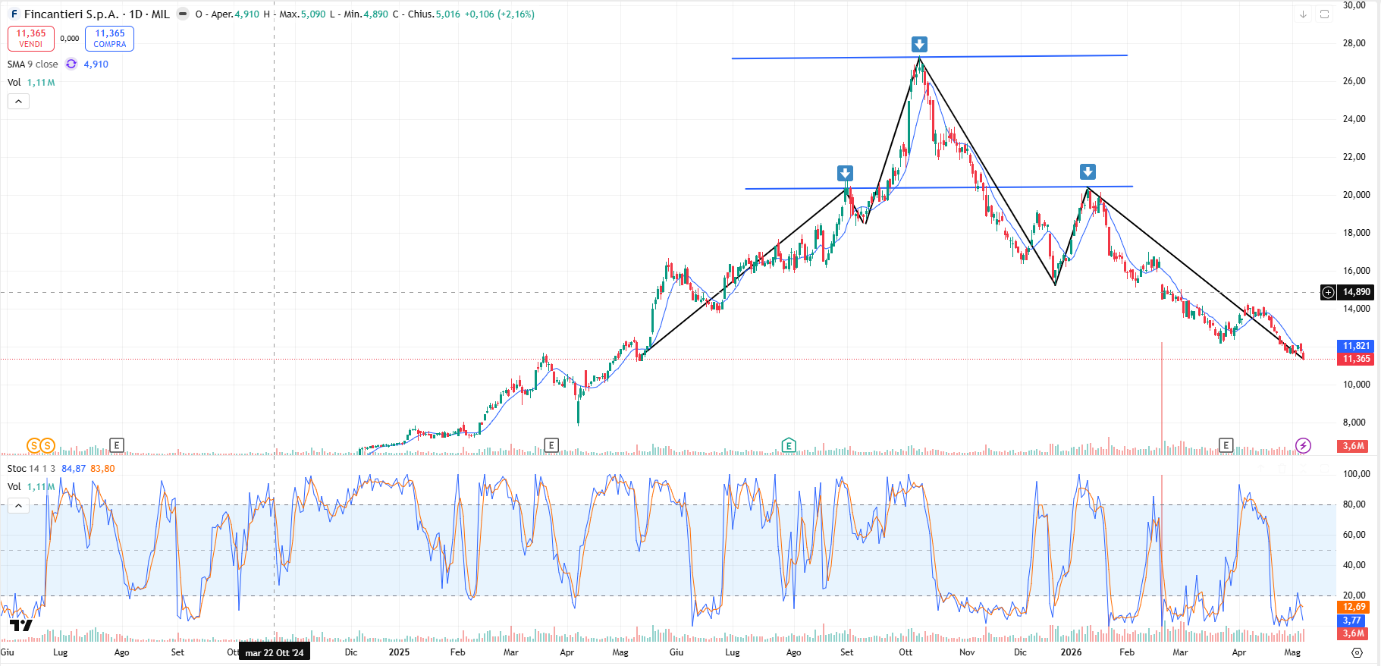1381x666 pixels.
Task: Open the E earnings marker near Ago 2024
Action: 117,445
